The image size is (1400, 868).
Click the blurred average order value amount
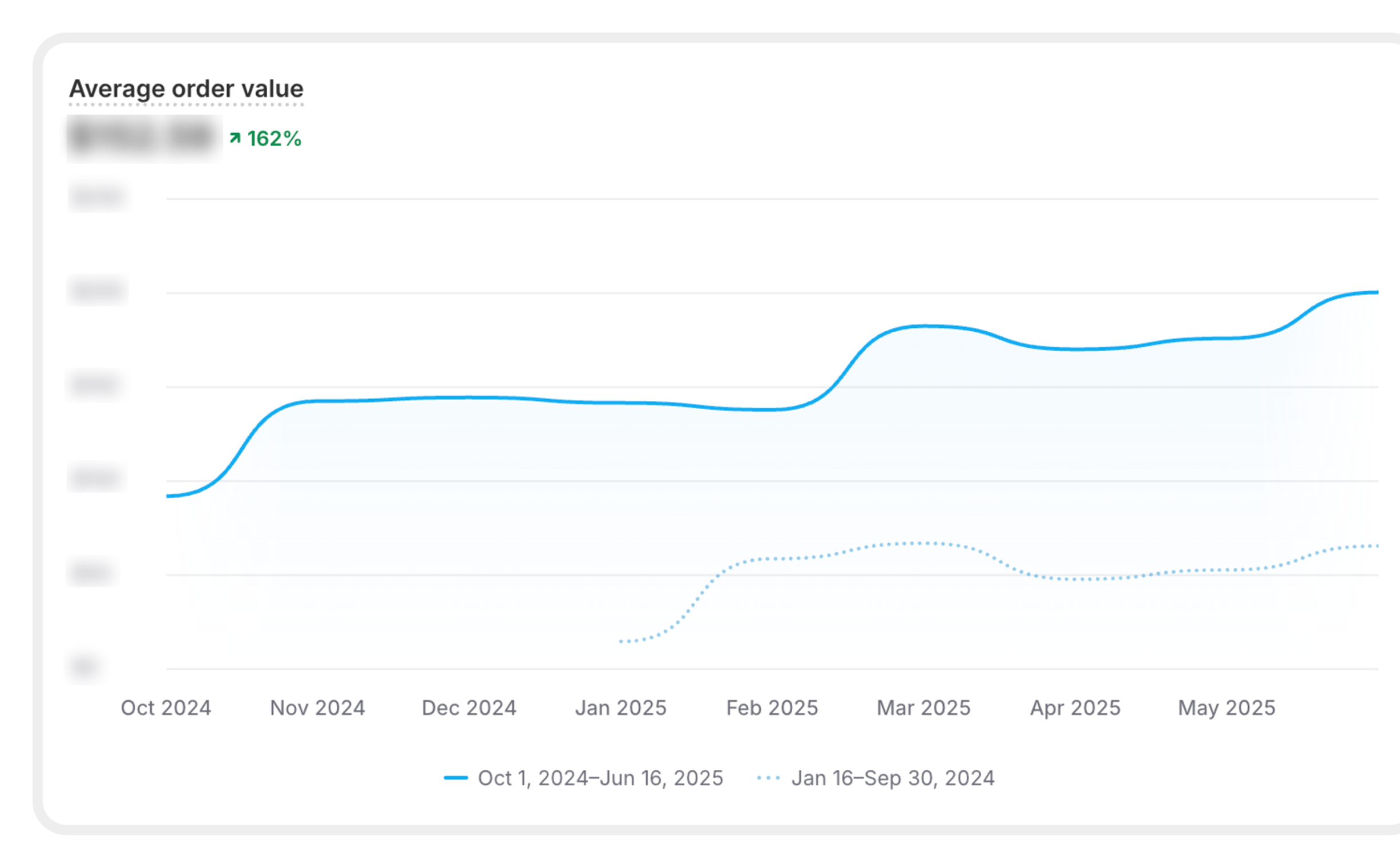click(144, 138)
